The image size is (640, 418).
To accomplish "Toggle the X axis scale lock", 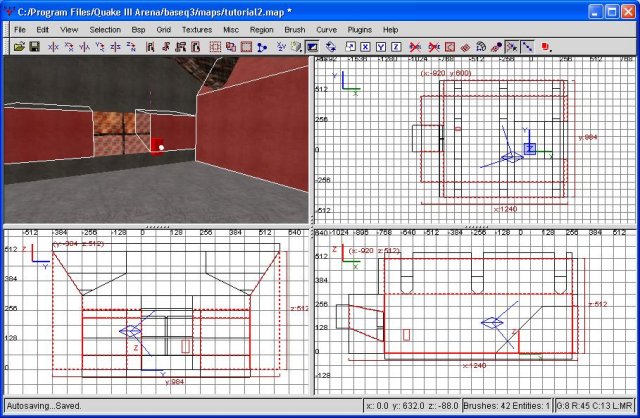I will coord(365,47).
